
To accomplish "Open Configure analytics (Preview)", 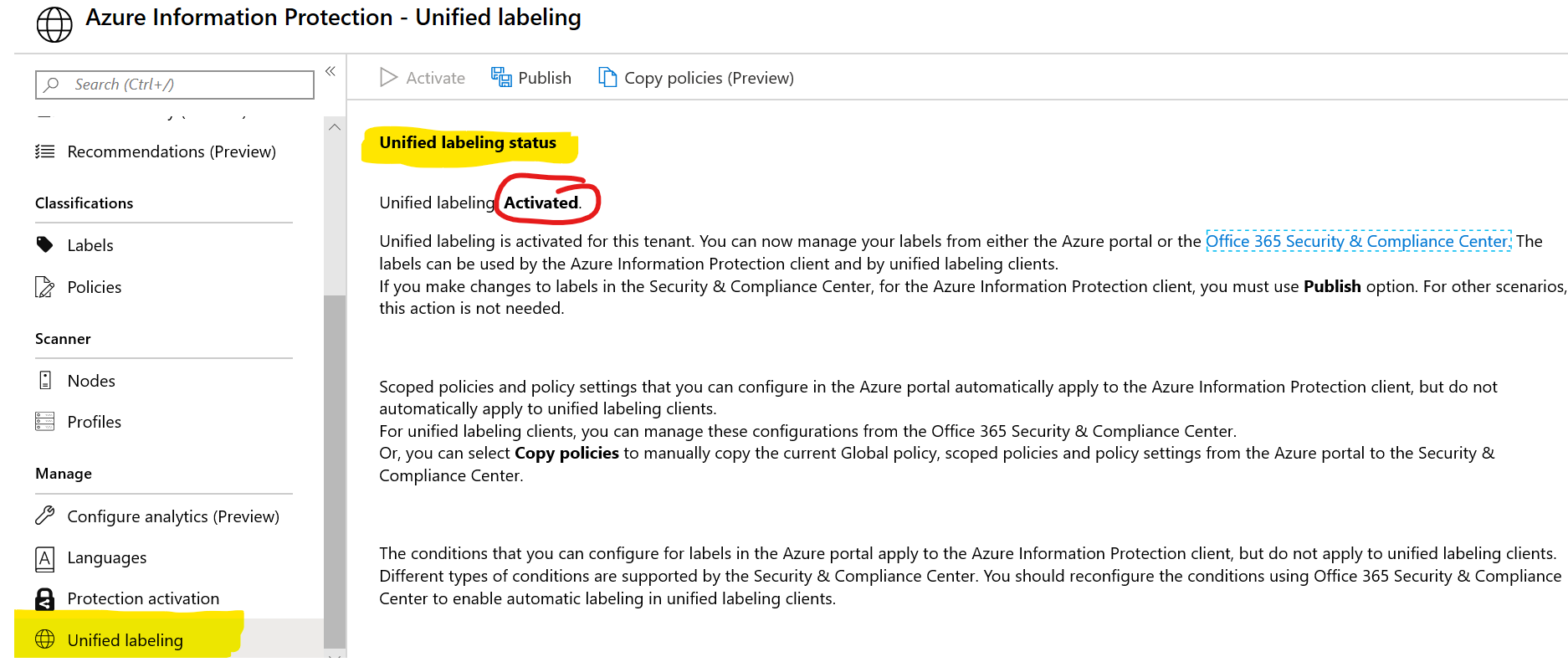I will (173, 516).
